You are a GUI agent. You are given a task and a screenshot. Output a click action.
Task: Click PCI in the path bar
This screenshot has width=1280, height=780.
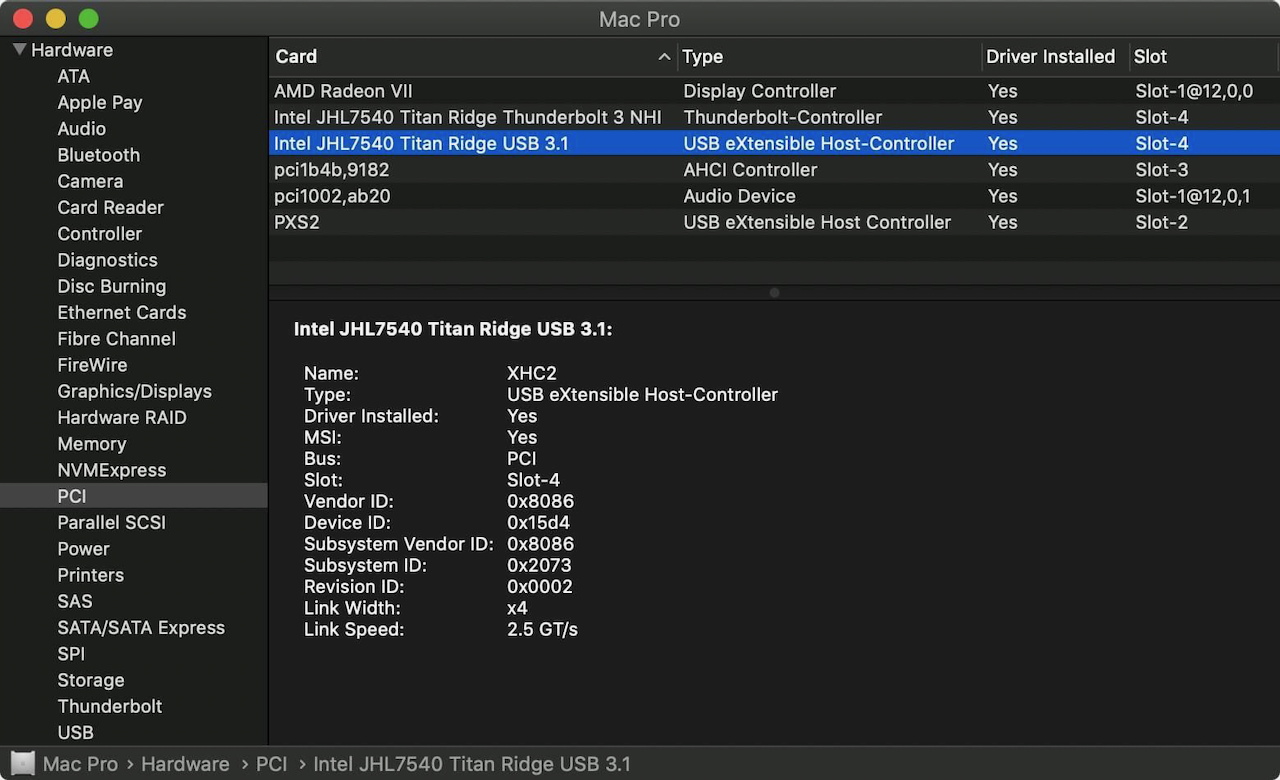click(271, 764)
